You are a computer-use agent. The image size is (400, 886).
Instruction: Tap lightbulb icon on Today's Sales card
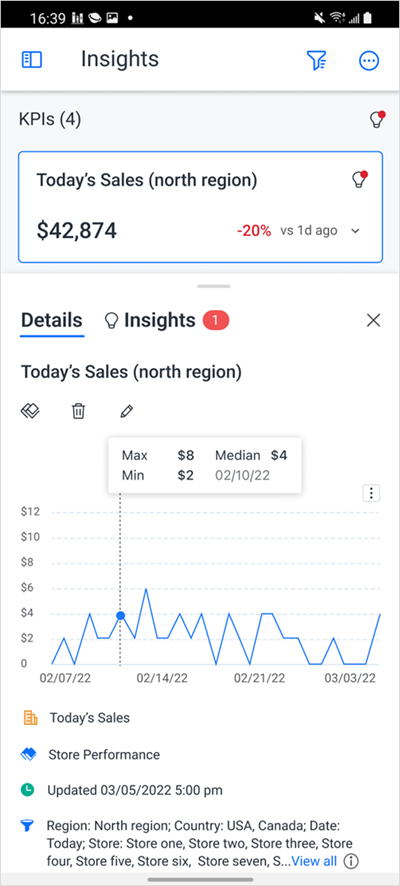pyautogui.click(x=359, y=180)
